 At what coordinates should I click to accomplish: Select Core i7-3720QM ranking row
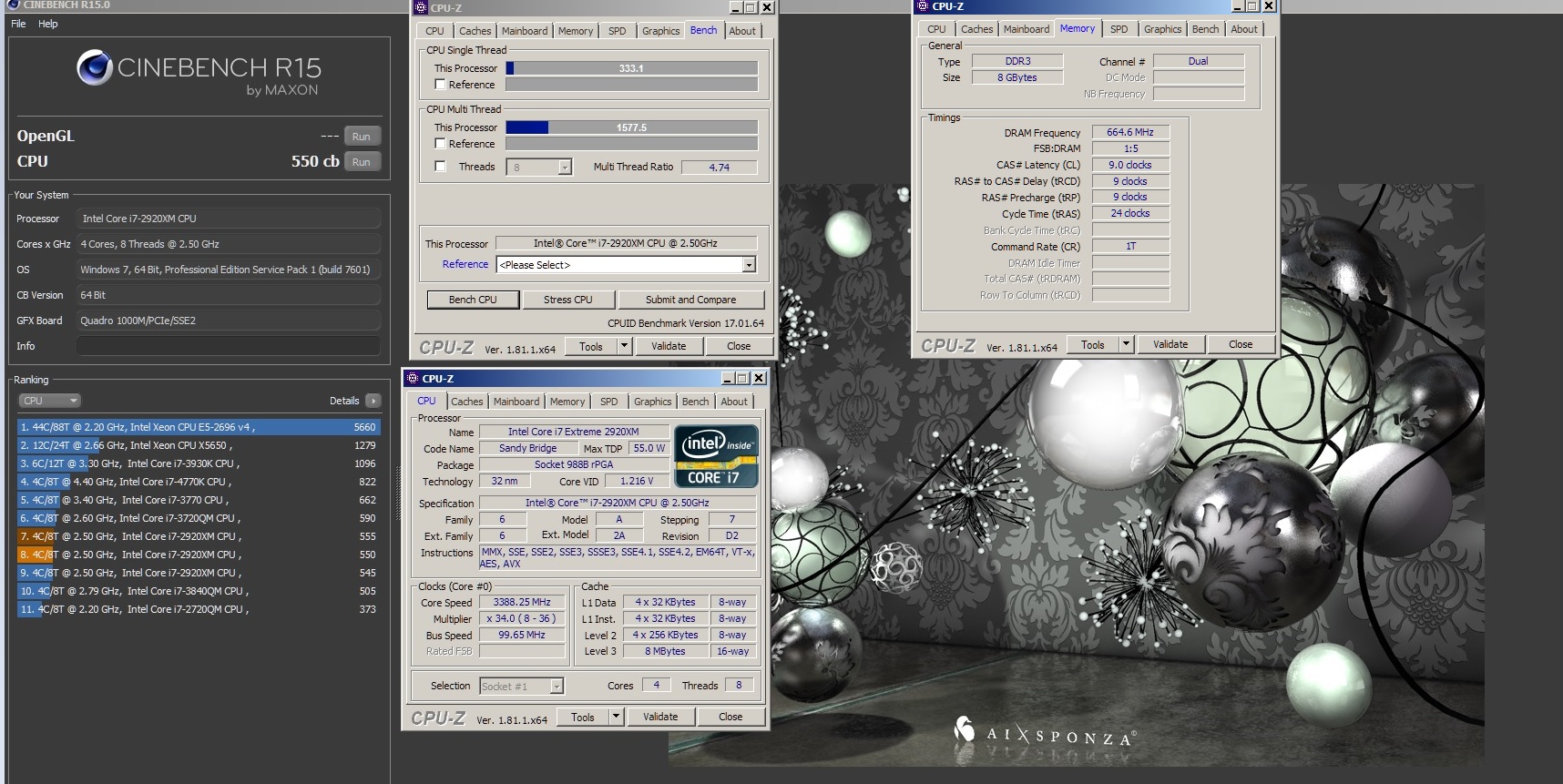click(199, 518)
